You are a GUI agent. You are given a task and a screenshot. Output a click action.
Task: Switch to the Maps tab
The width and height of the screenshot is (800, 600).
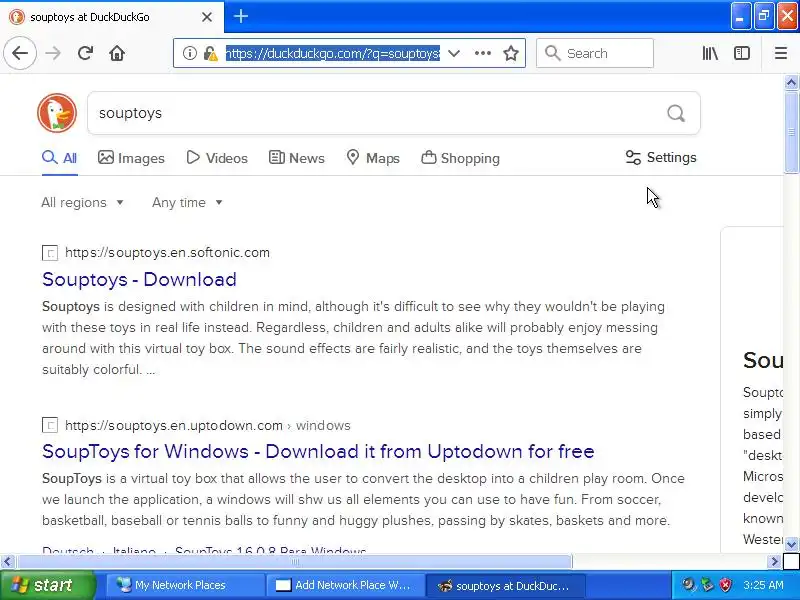point(373,158)
